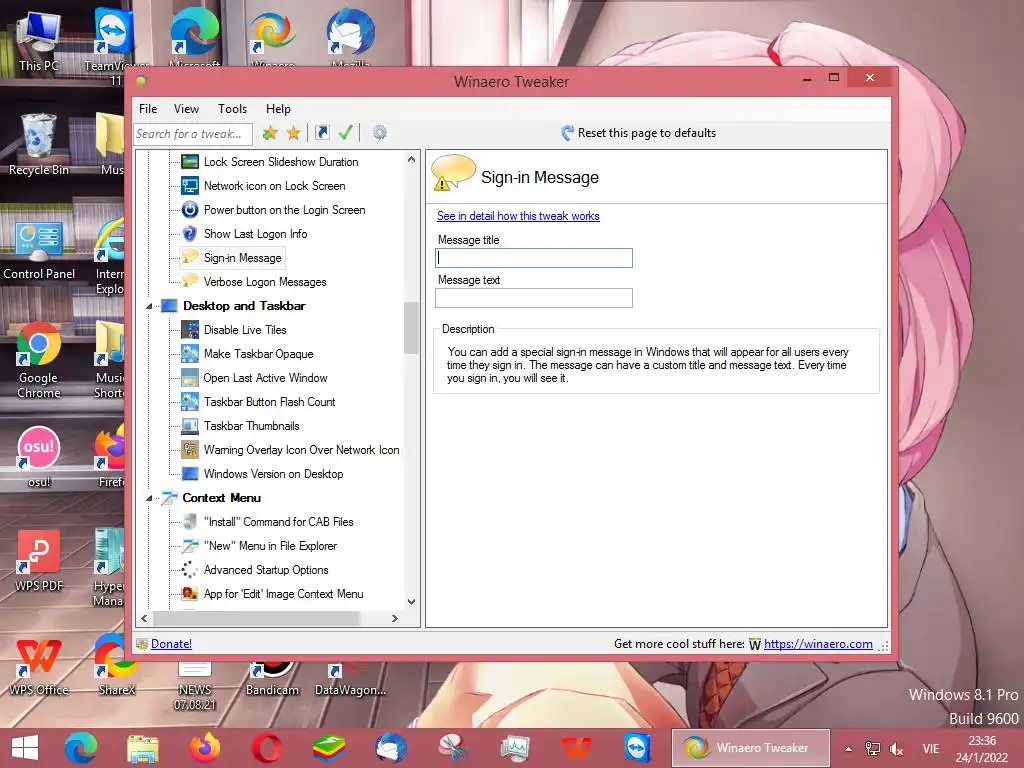The width and height of the screenshot is (1024, 768).
Task: Select the WPS PDF desktop icon
Action: point(39,561)
